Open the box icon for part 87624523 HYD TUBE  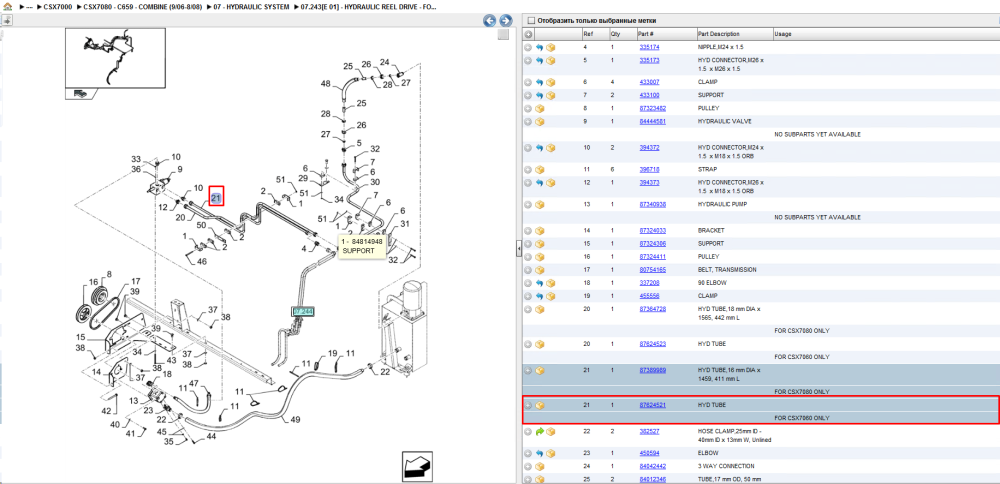pyautogui.click(x=540, y=344)
